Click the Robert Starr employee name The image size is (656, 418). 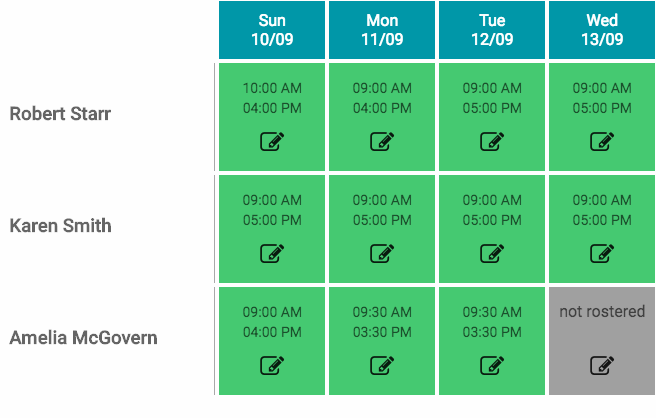pos(60,114)
